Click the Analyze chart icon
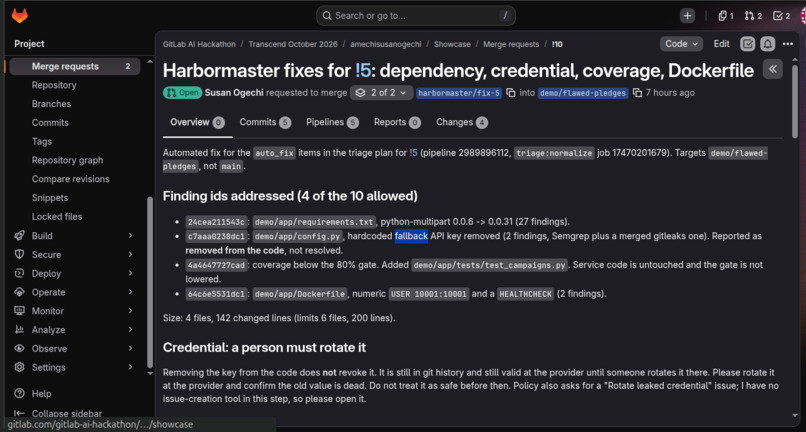 20,330
